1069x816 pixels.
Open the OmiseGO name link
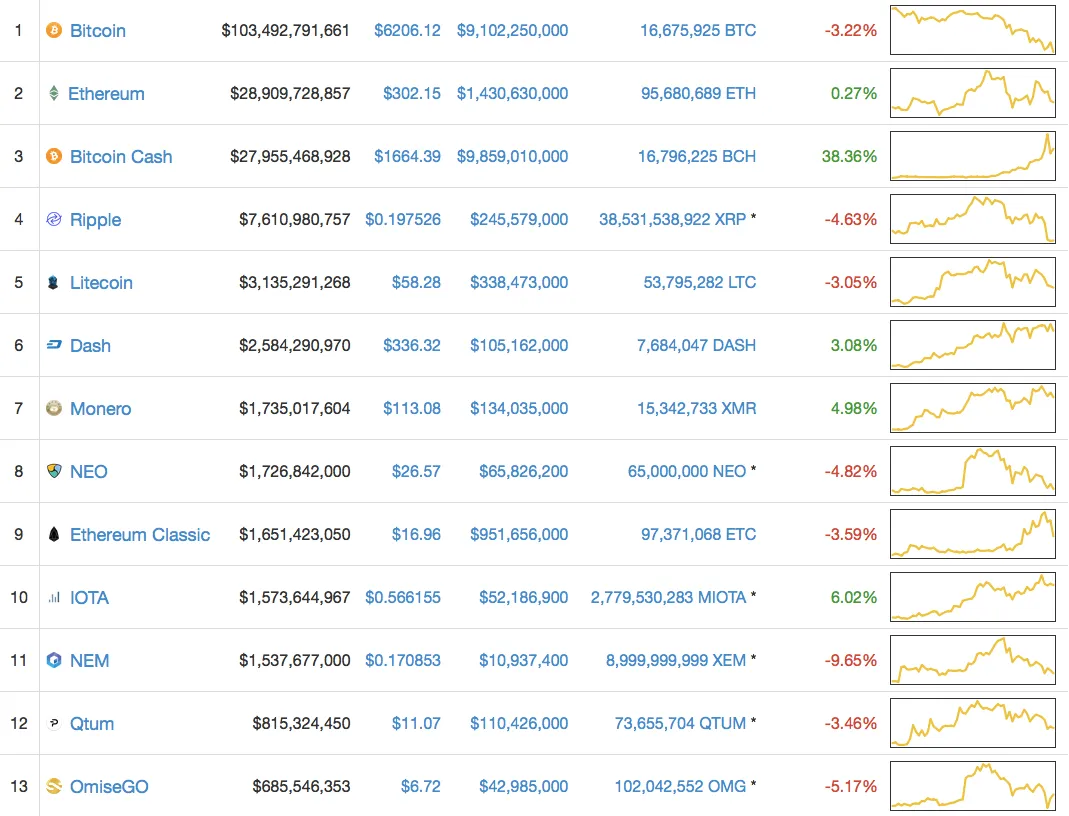(x=109, y=787)
